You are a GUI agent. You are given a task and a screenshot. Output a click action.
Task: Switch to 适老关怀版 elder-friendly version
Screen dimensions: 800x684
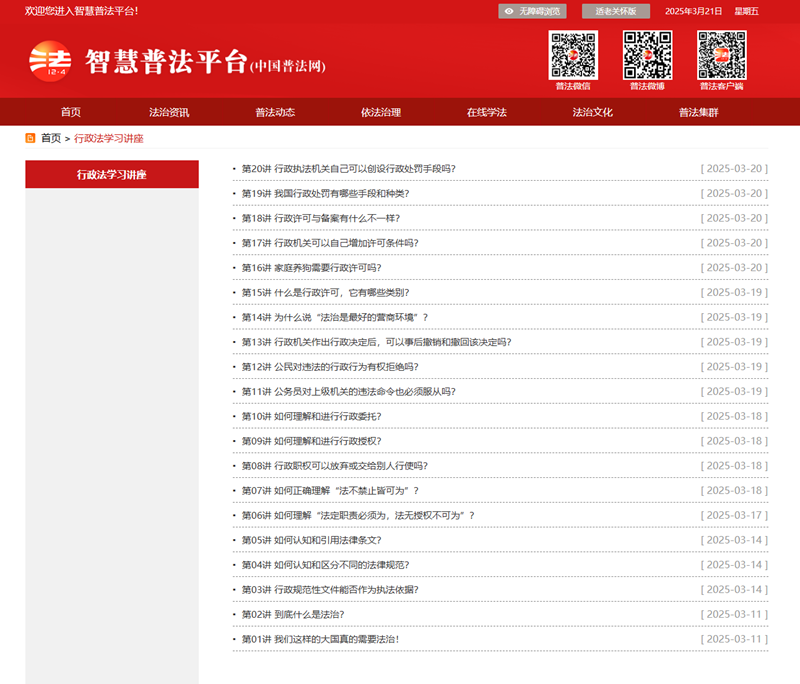(x=615, y=11)
